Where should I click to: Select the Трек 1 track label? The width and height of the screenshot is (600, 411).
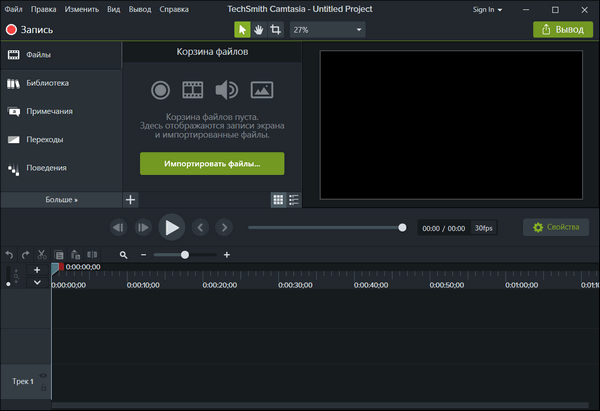click(23, 382)
